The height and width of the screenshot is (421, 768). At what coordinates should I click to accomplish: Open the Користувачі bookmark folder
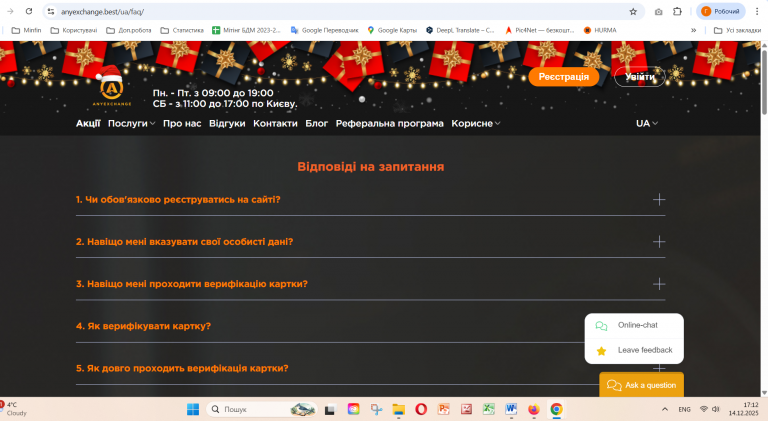[74, 30]
